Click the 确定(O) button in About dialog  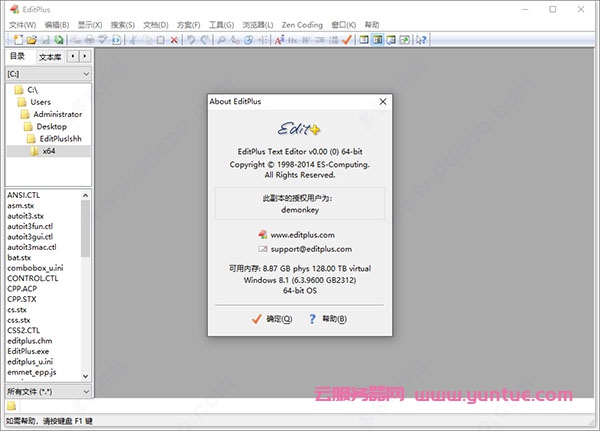pyautogui.click(x=271, y=319)
